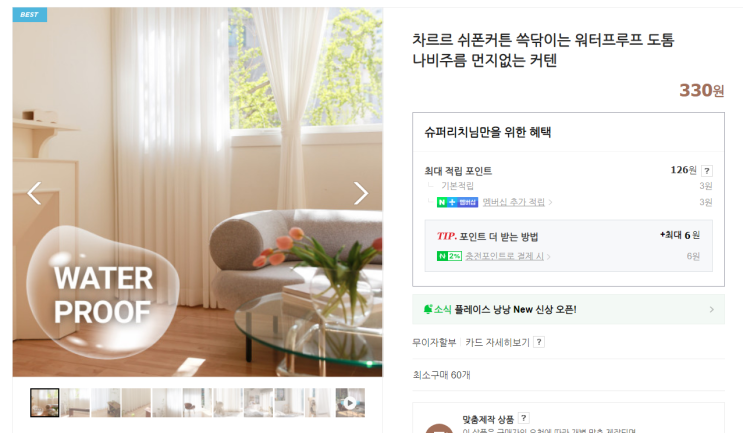Open help next to 카드 자세히보기
The width and height of the screenshot is (743, 433).
(x=539, y=342)
